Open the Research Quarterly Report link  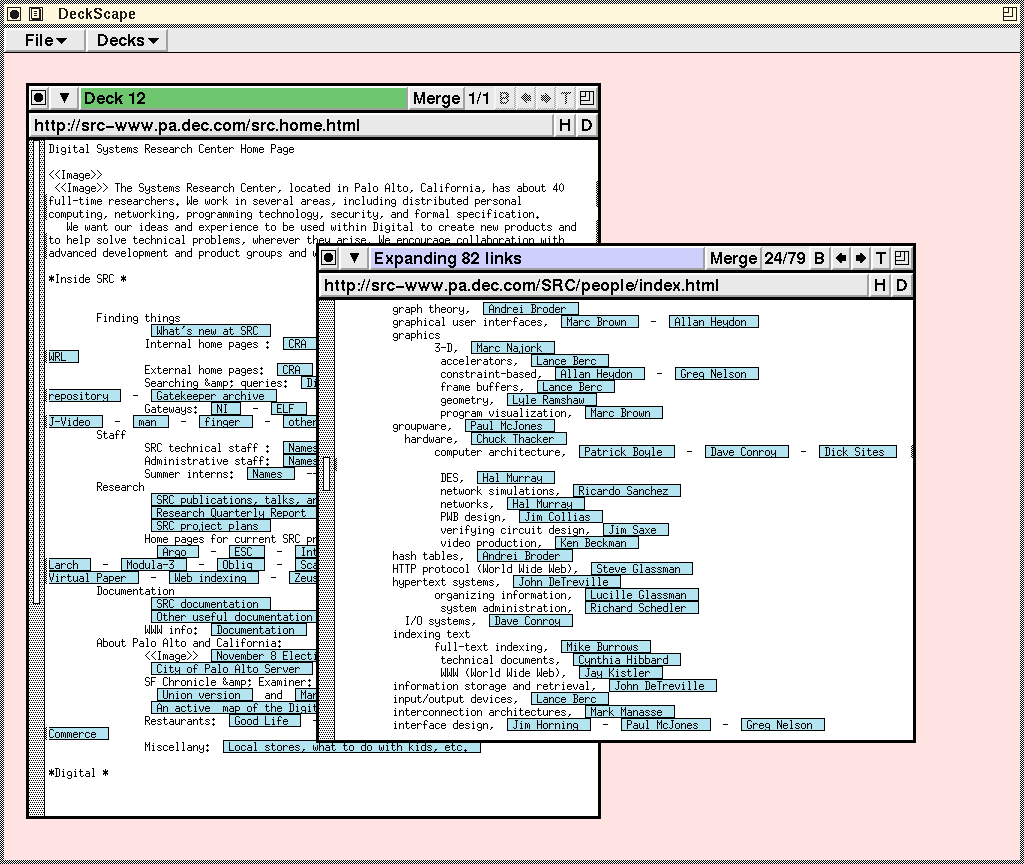tap(234, 513)
